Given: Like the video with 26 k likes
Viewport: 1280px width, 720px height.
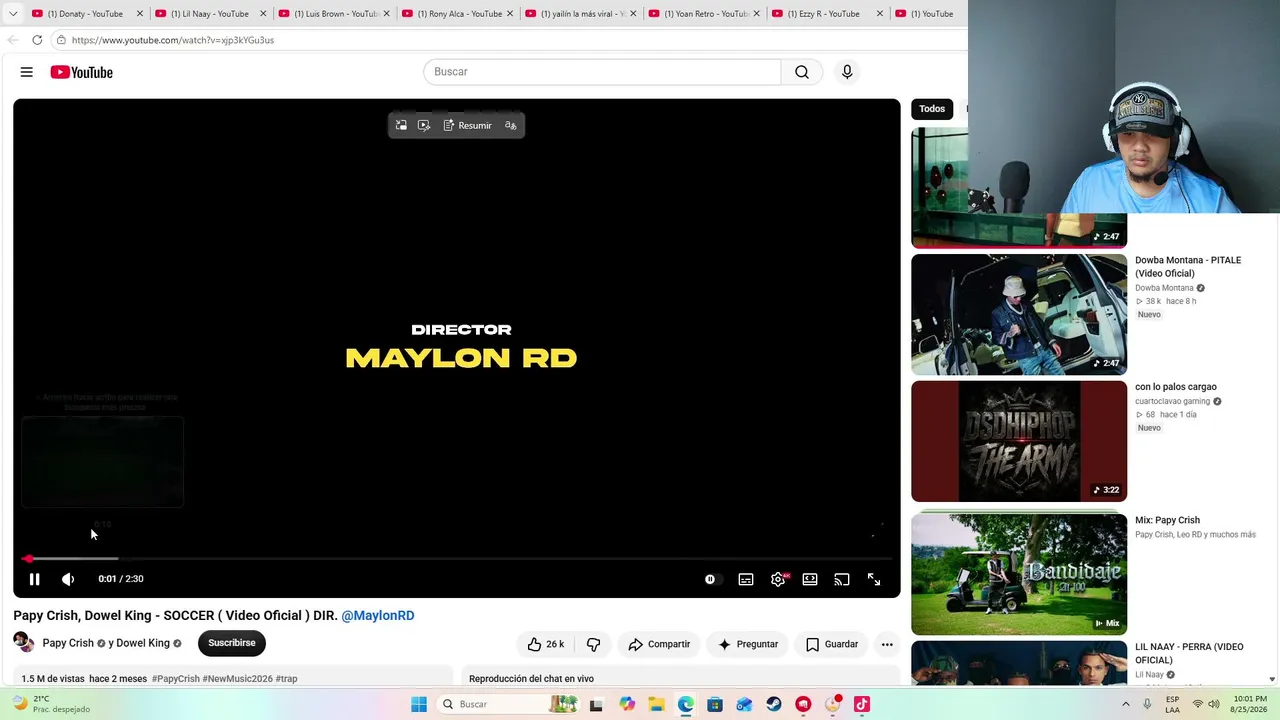Looking at the screenshot, I should click(x=546, y=644).
